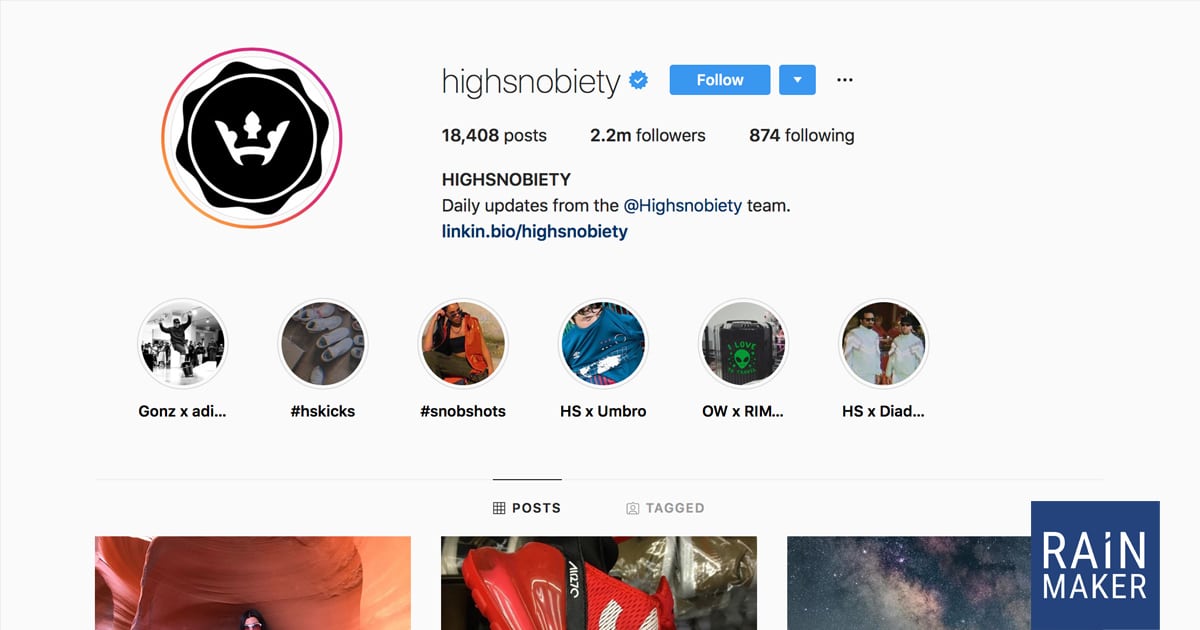
Task: Open the three-dots options menu
Action: pos(845,80)
